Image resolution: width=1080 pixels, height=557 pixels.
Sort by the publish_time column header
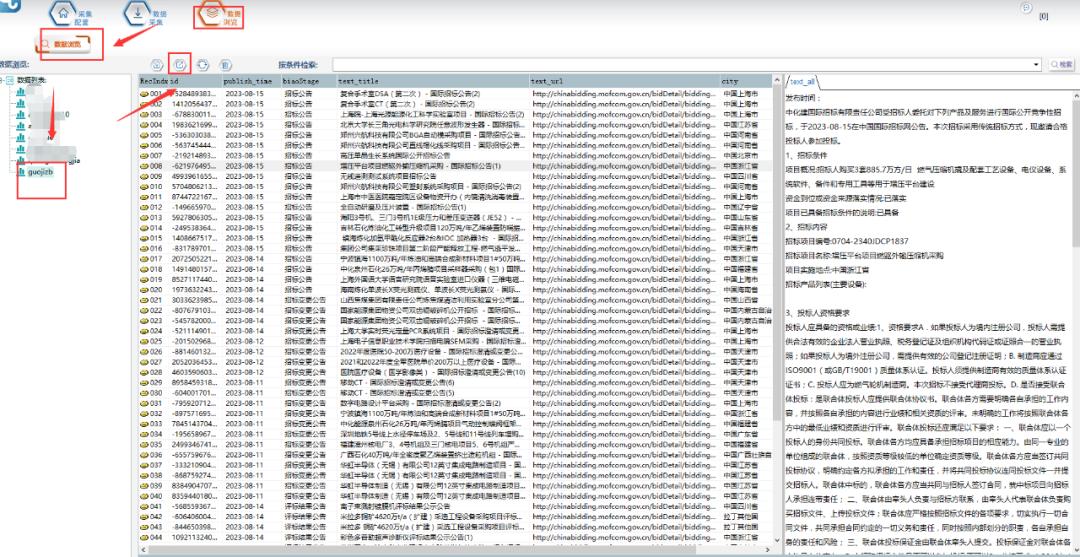(251, 81)
